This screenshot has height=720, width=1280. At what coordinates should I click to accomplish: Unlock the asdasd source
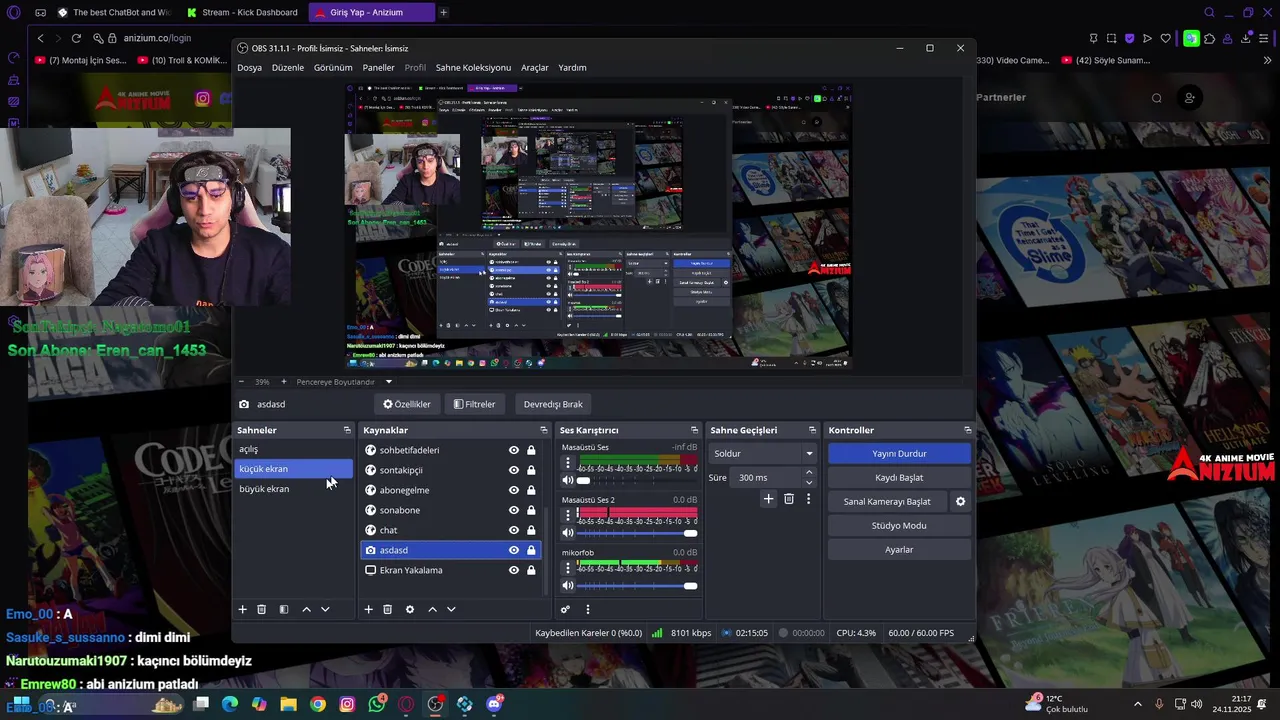[x=531, y=550]
